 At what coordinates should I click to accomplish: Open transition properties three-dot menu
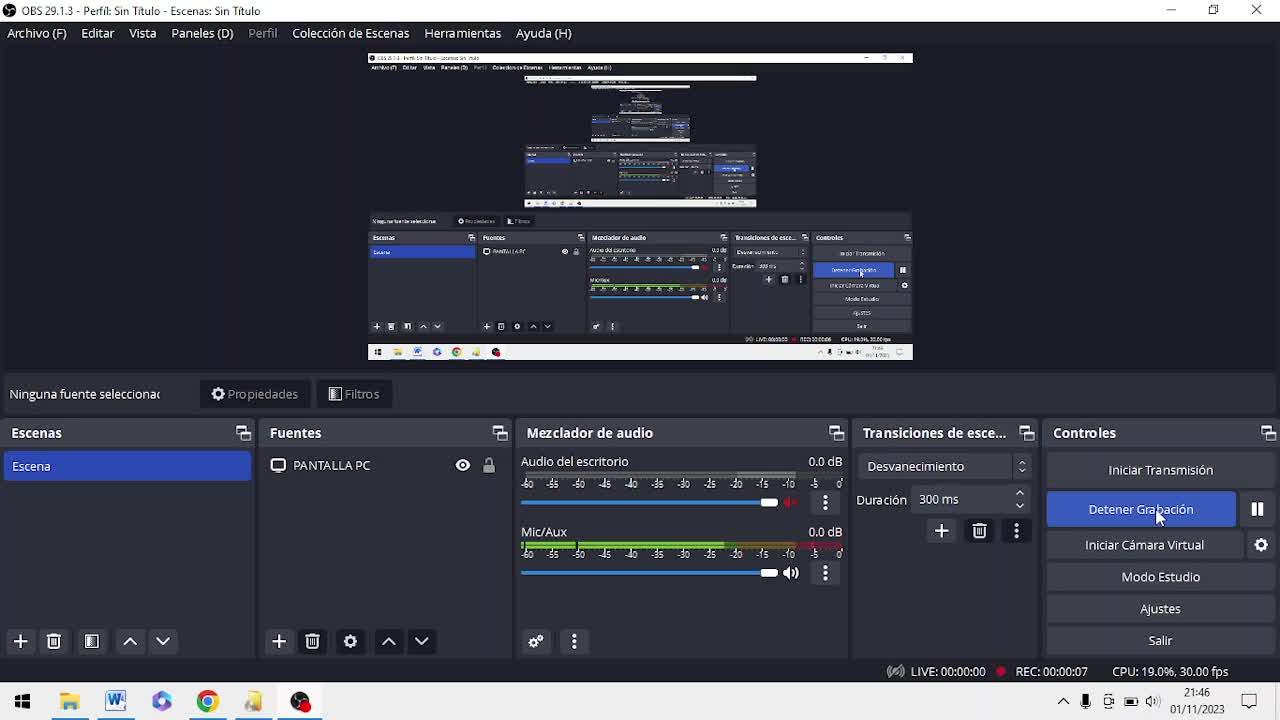(x=1016, y=531)
